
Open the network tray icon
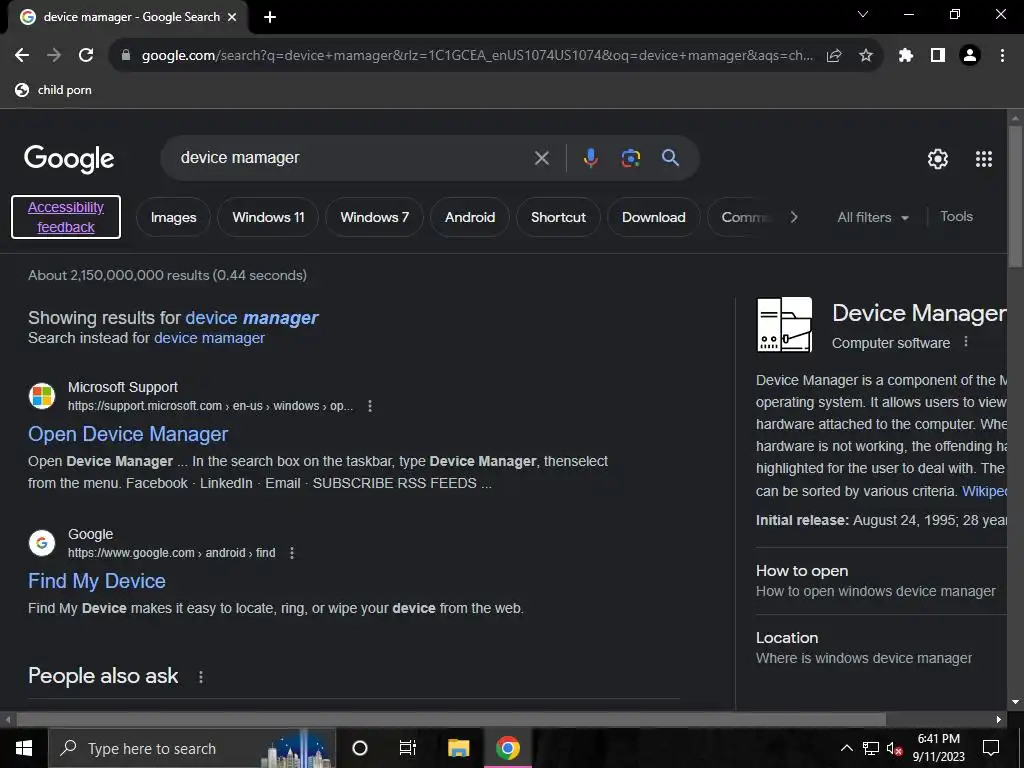coord(871,748)
